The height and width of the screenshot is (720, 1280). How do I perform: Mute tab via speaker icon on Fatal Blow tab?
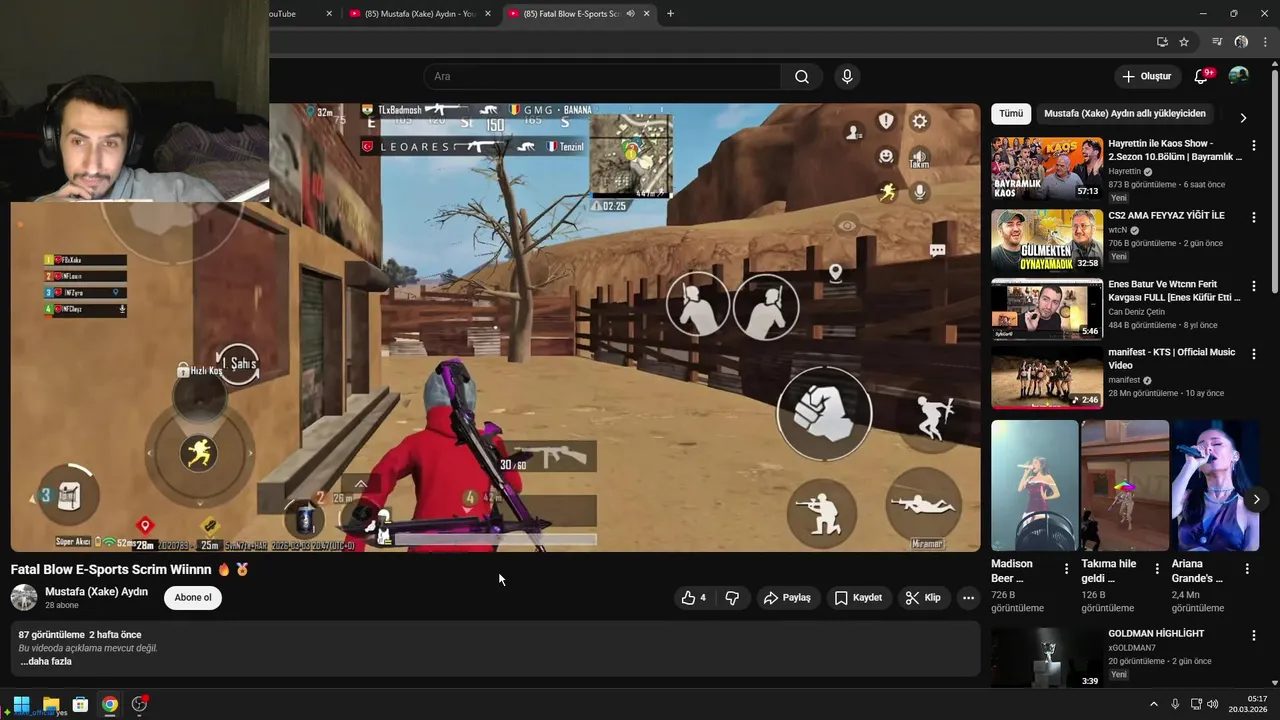pos(630,14)
